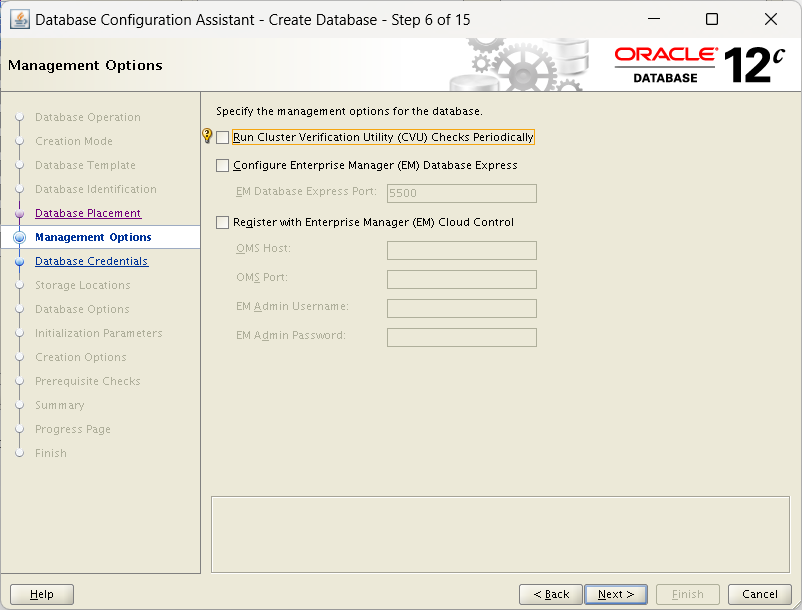Click Progress Page step label

[x=73, y=430]
